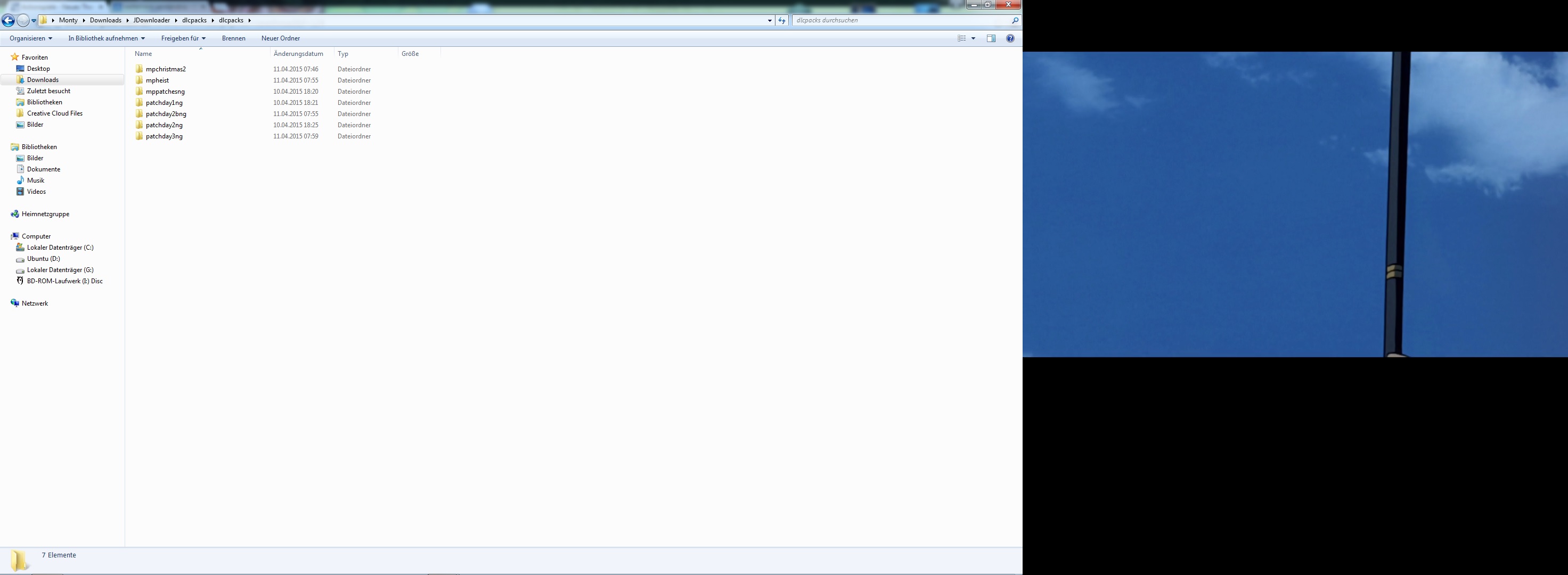Open Freigeben für menu
The image size is (1568, 575).
pos(183,38)
